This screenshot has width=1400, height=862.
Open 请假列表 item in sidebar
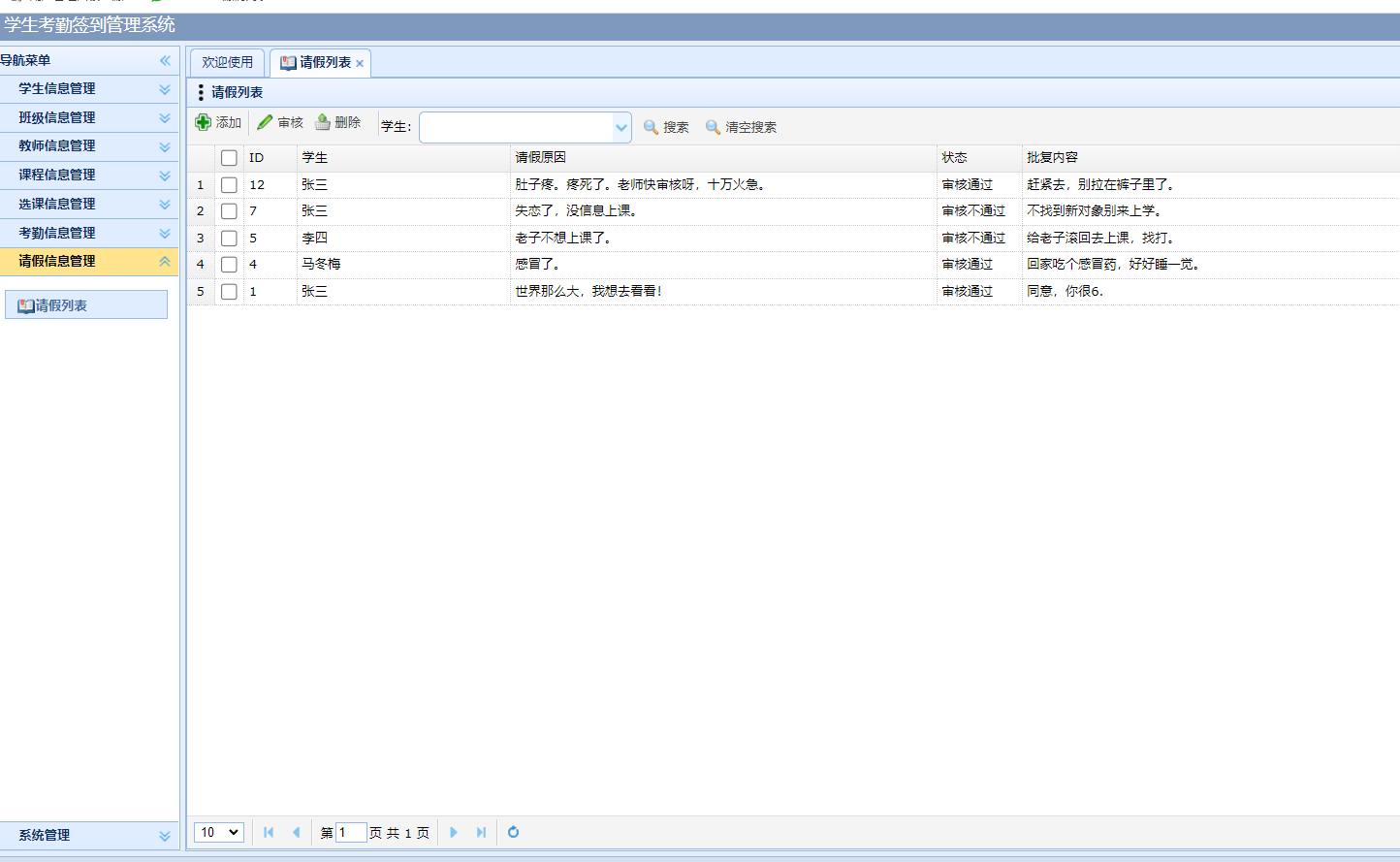(86, 304)
